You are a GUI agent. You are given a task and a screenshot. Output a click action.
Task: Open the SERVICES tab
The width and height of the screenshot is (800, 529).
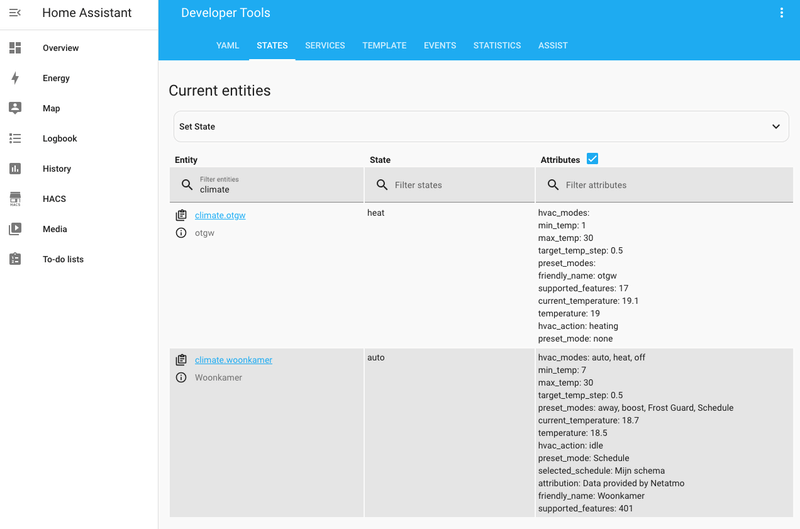point(325,45)
